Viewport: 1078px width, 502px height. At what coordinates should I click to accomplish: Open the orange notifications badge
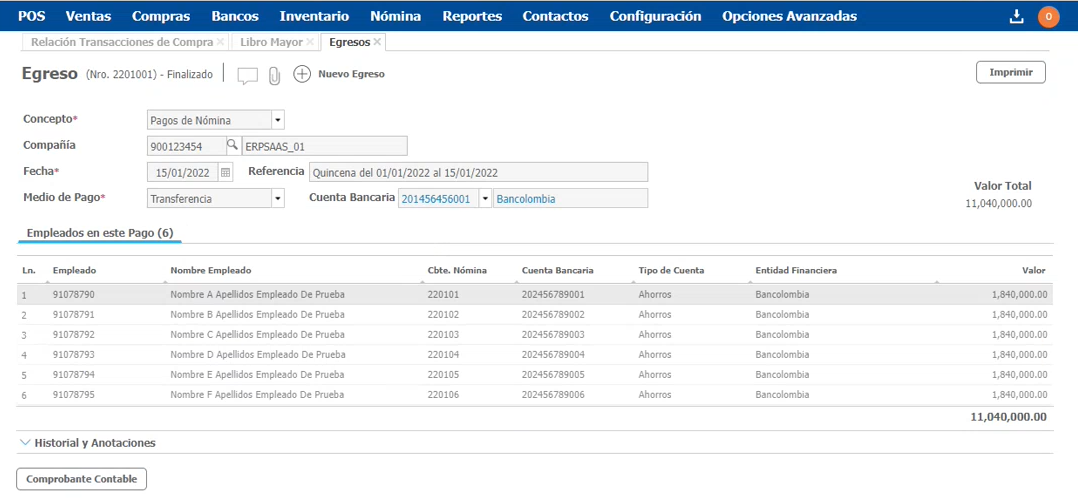1048,16
